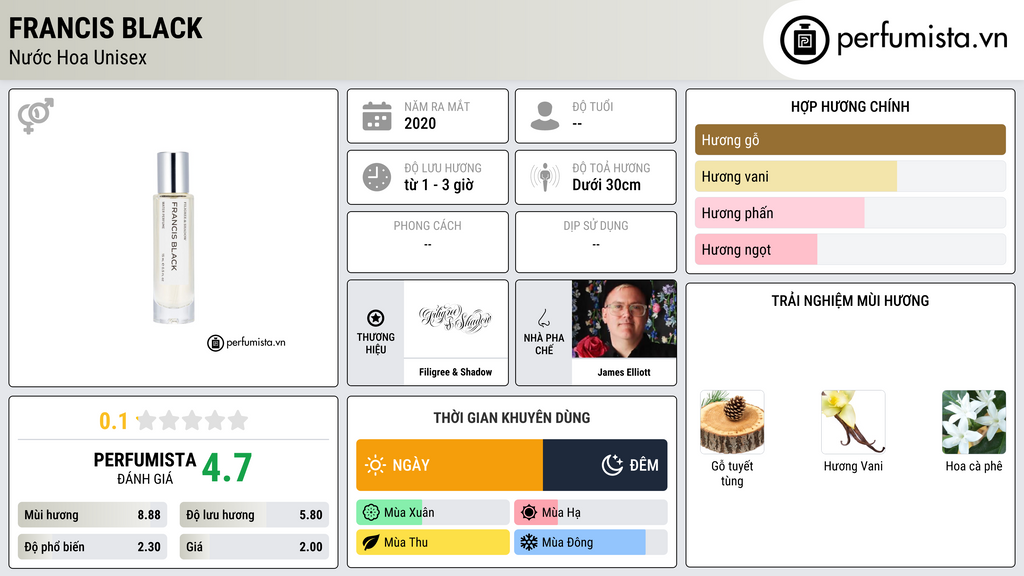Select the Gỗ tuyết tùng note image
The image size is (1024, 576).
(x=732, y=422)
